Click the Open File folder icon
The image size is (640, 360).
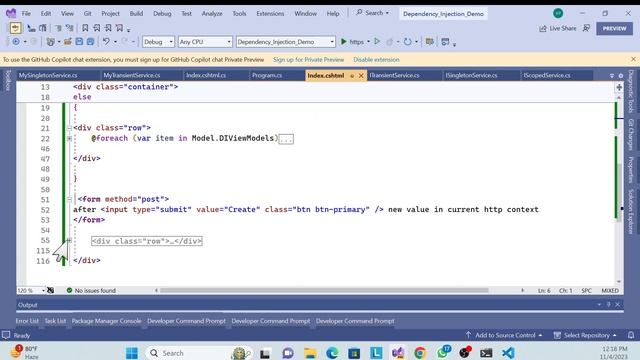tap(68, 42)
